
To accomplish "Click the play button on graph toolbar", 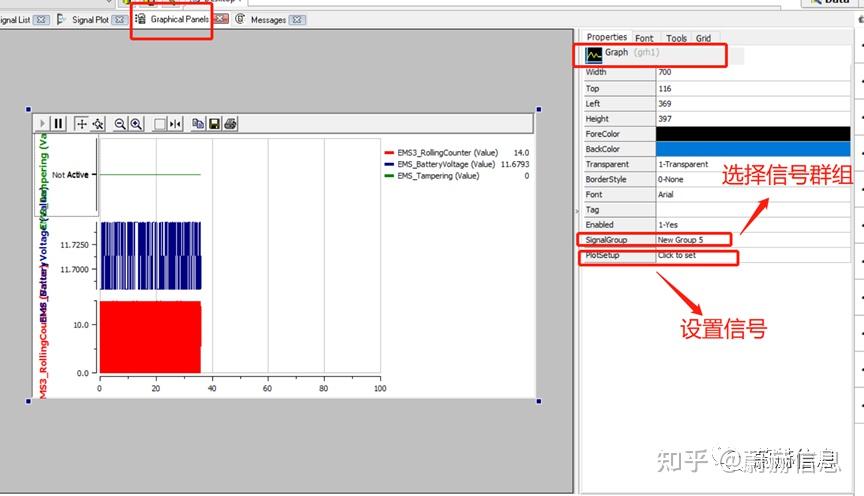I will 42,124.
